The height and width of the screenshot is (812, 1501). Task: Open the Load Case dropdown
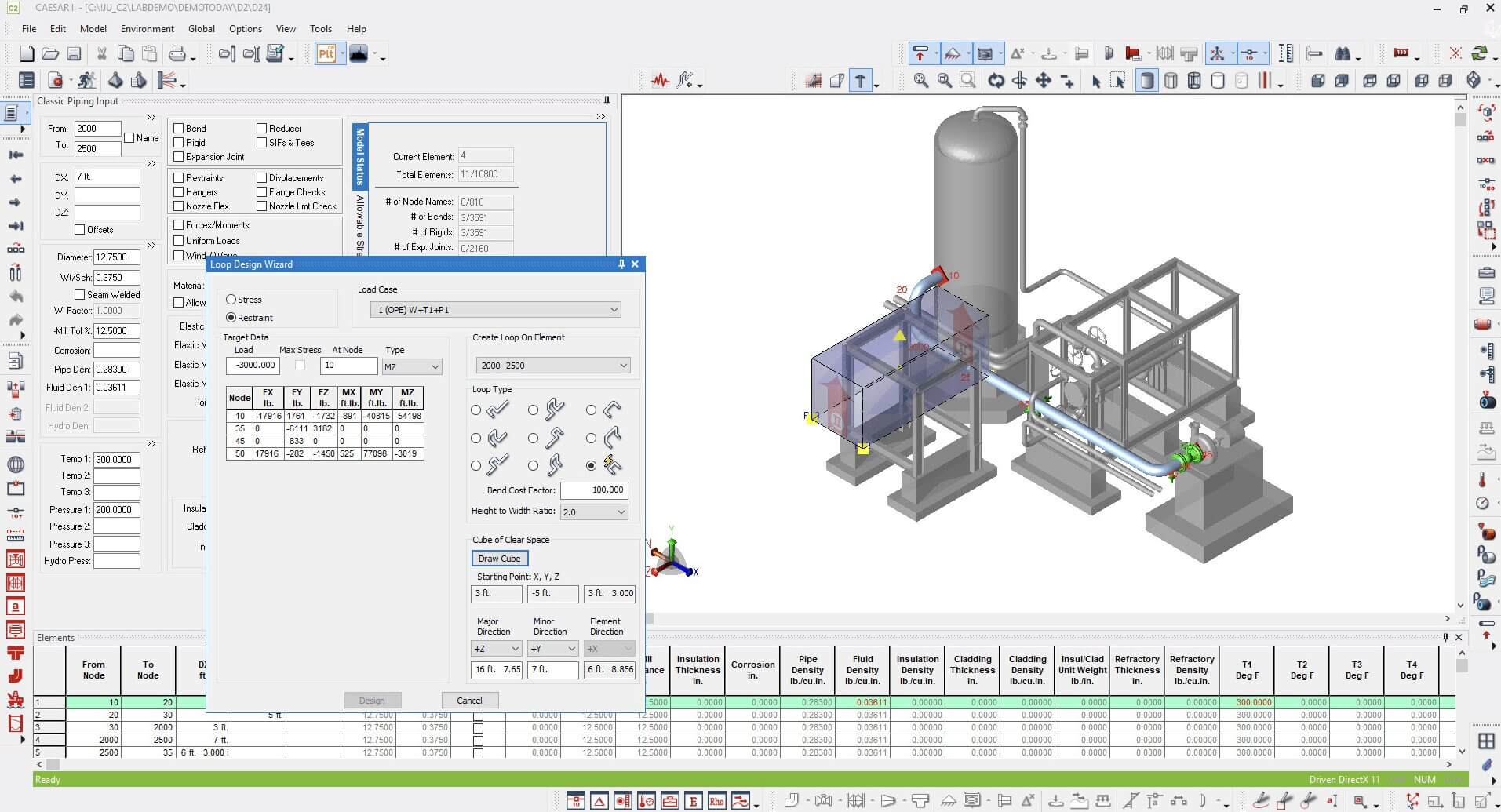click(496, 310)
